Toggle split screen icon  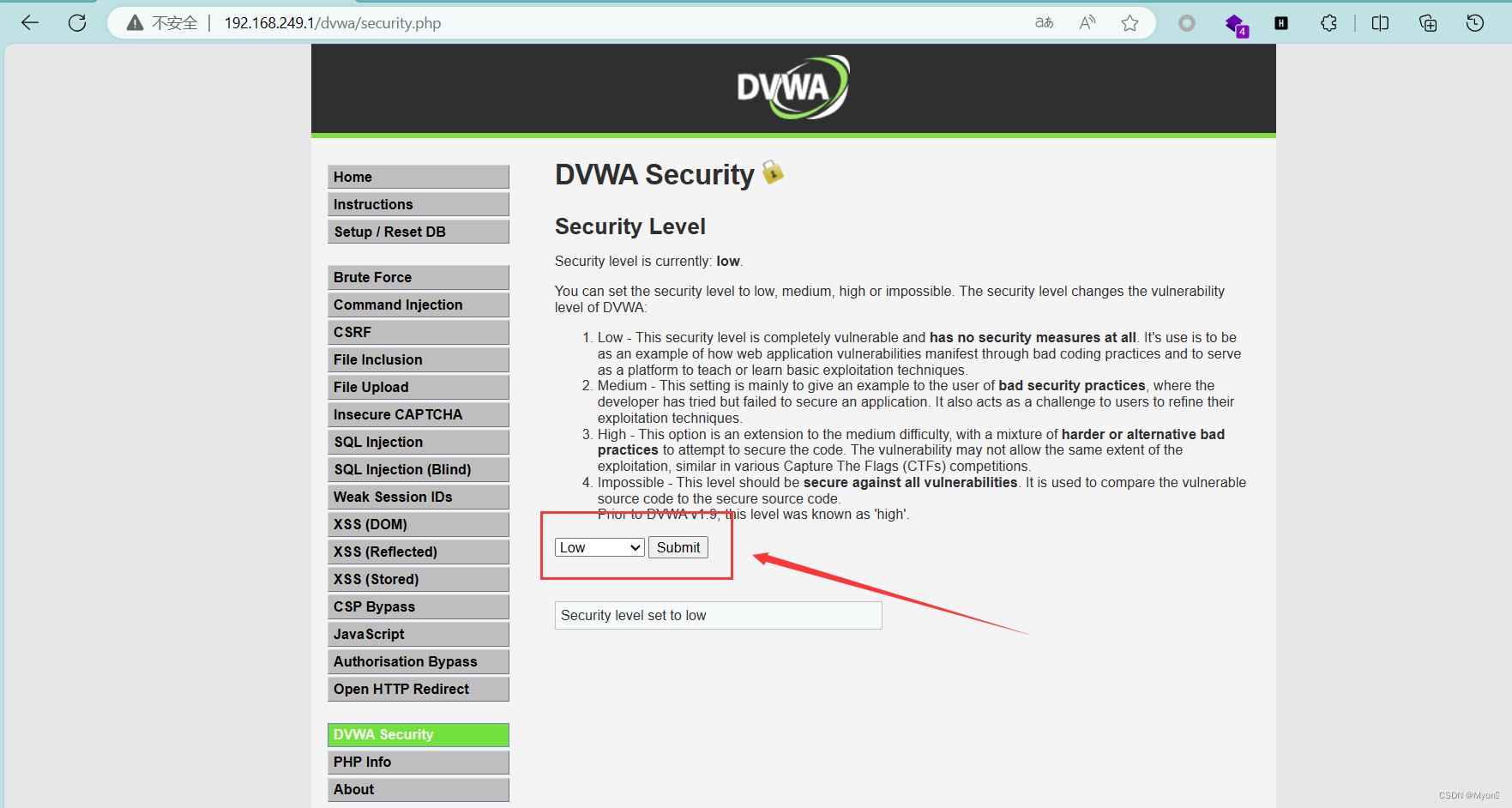point(1380,23)
